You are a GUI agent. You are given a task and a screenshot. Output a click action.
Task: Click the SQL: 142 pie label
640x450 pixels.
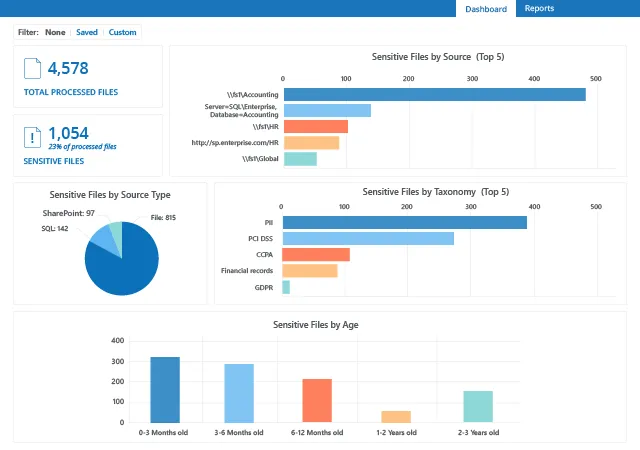[x=55, y=229]
